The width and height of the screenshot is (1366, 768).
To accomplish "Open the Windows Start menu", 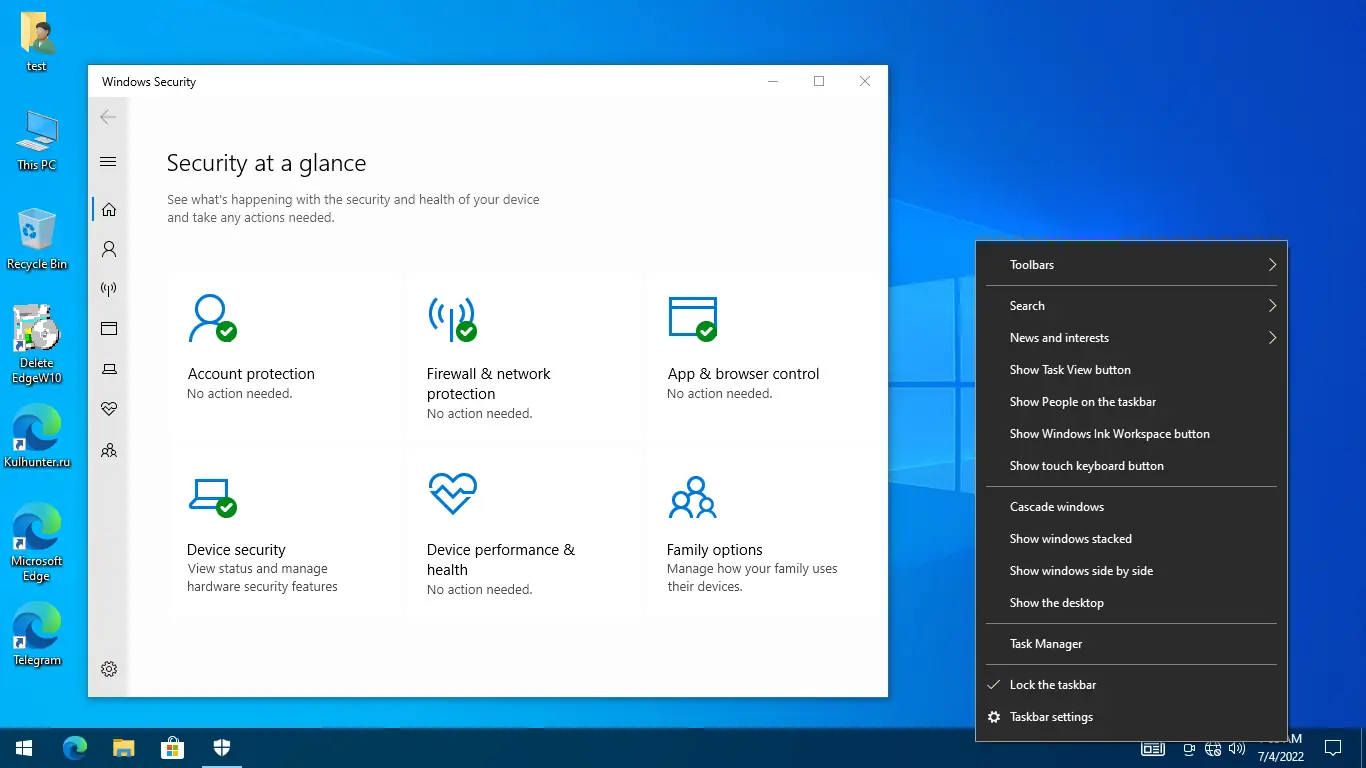I will (x=24, y=748).
